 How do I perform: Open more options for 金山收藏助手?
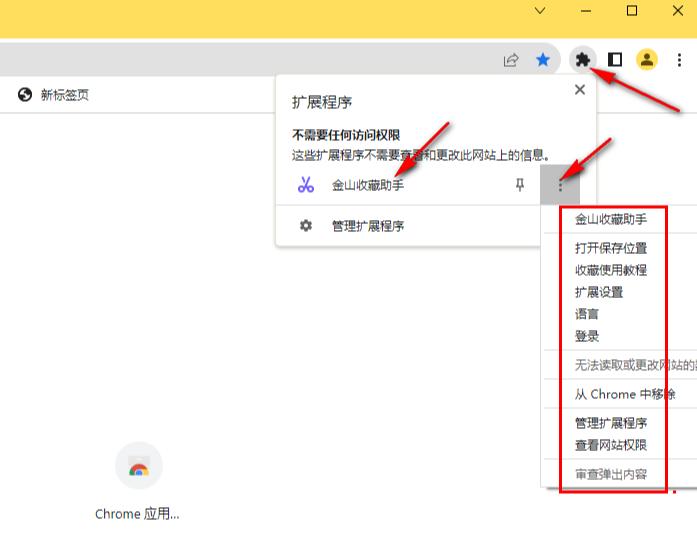pos(560,185)
